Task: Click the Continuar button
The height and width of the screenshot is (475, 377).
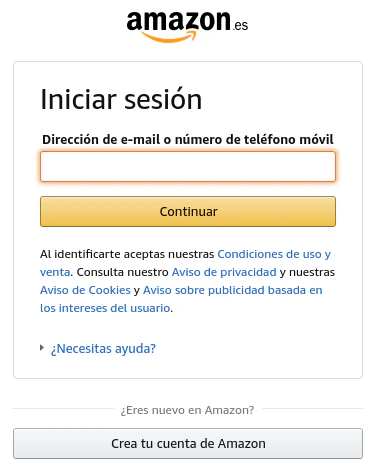Action: (x=188, y=211)
